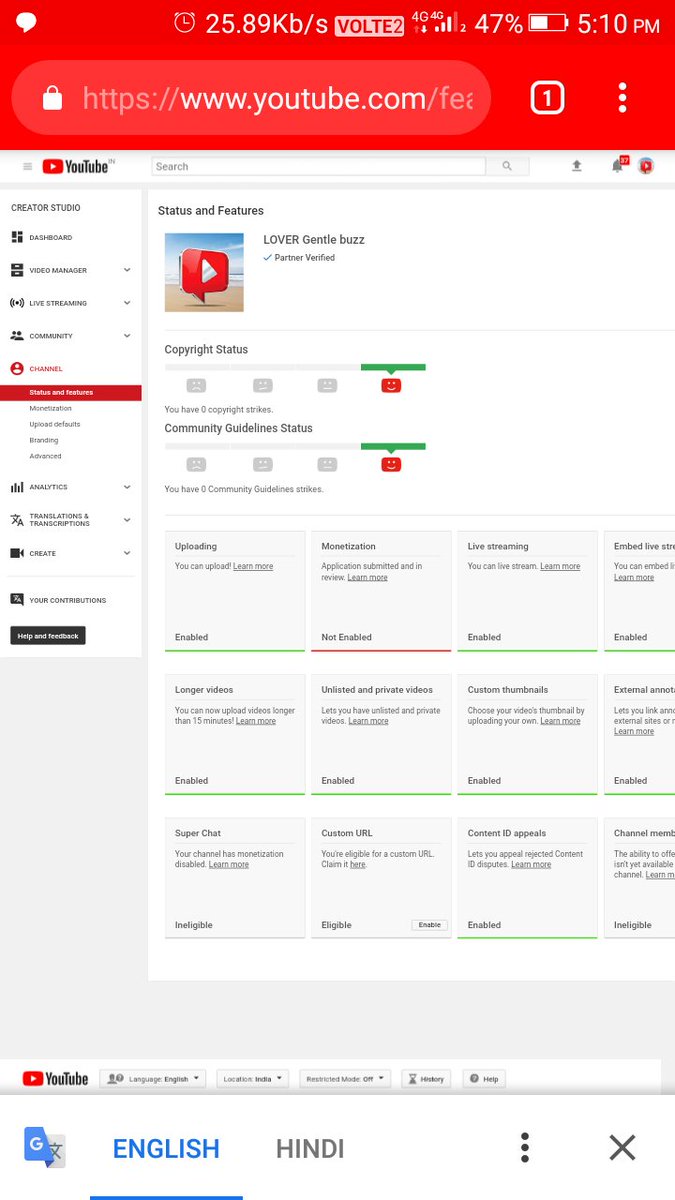Click the LOVER Gentle buzz channel name
This screenshot has width=675, height=1200.
pyautogui.click(x=314, y=240)
